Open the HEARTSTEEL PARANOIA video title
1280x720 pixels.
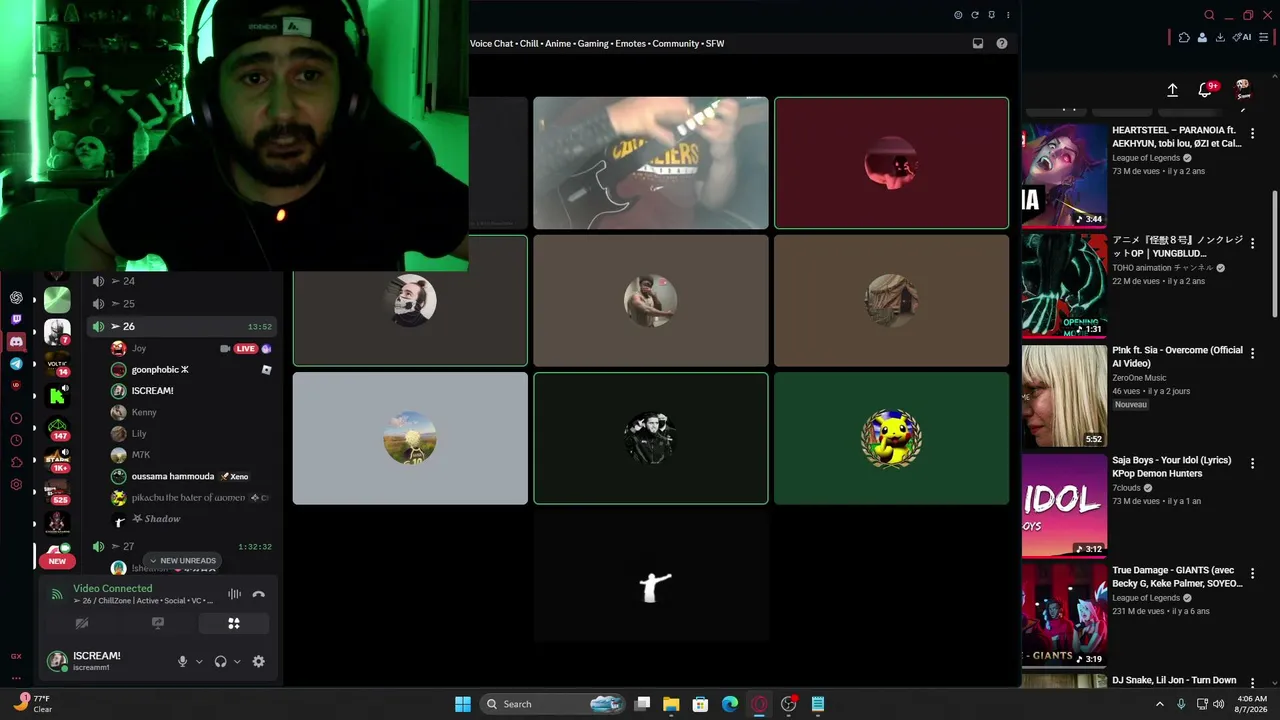click(1176, 136)
